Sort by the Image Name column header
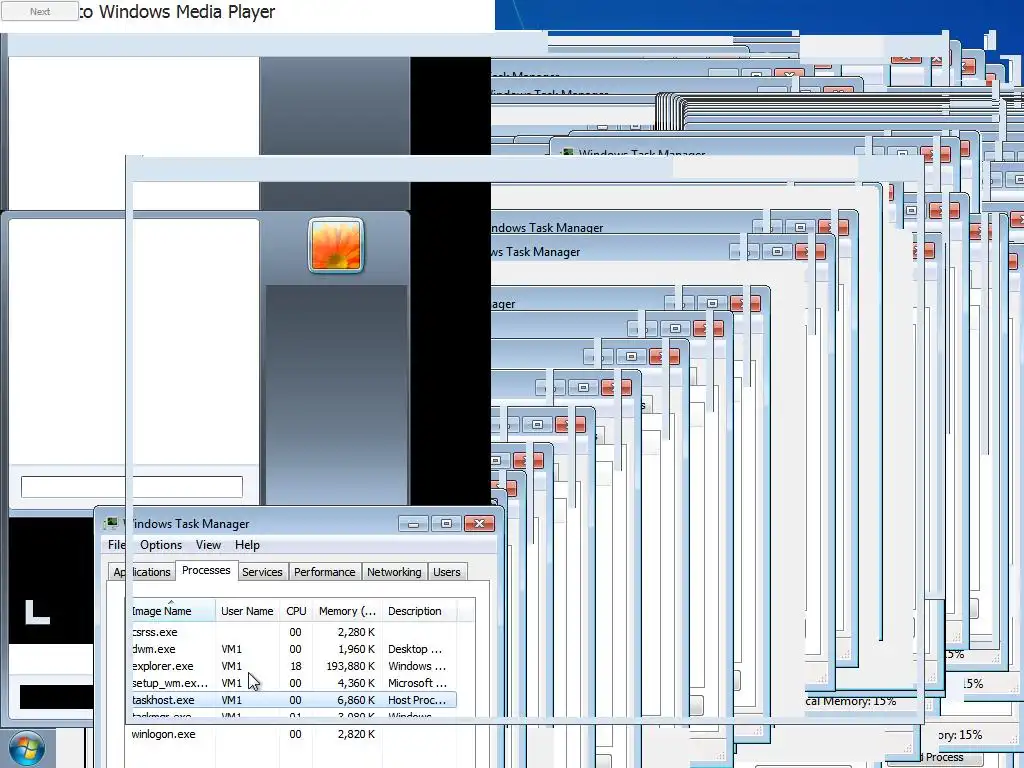The image size is (1024, 768). click(x=171, y=611)
